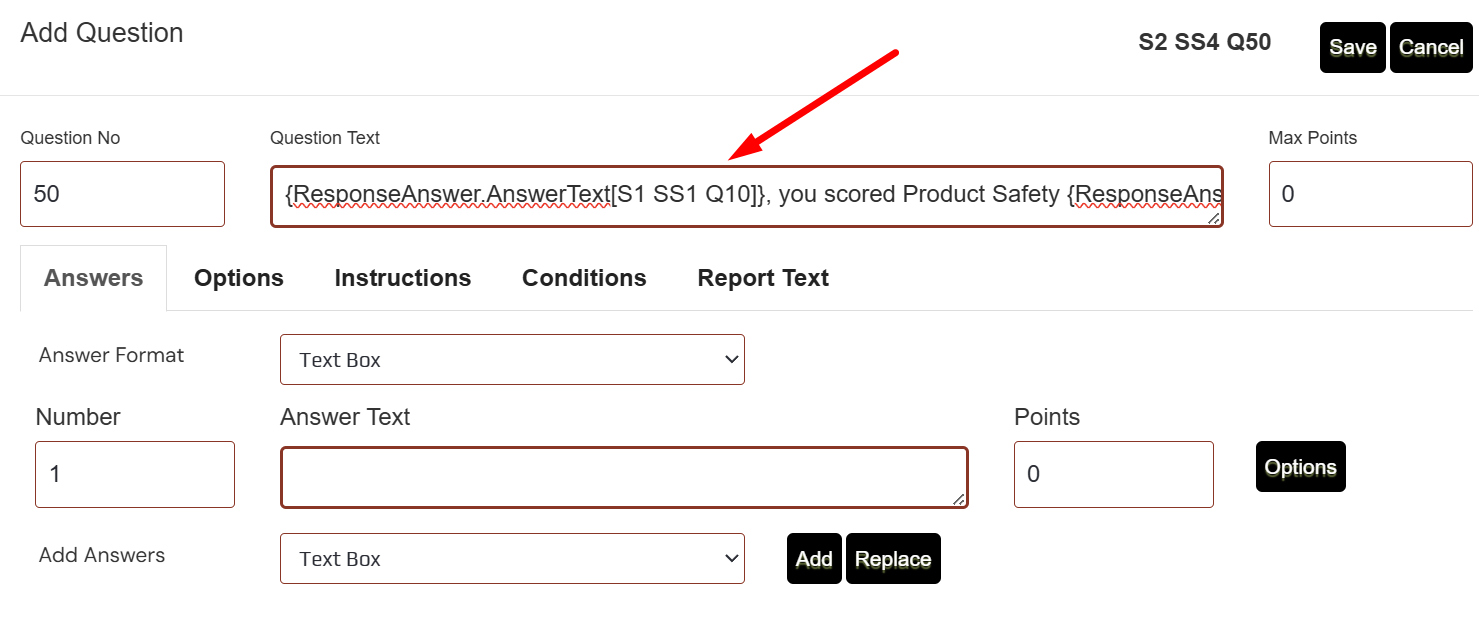Expand the Answer Format dropdown
Viewport: 1479px width, 635px height.
[512, 360]
